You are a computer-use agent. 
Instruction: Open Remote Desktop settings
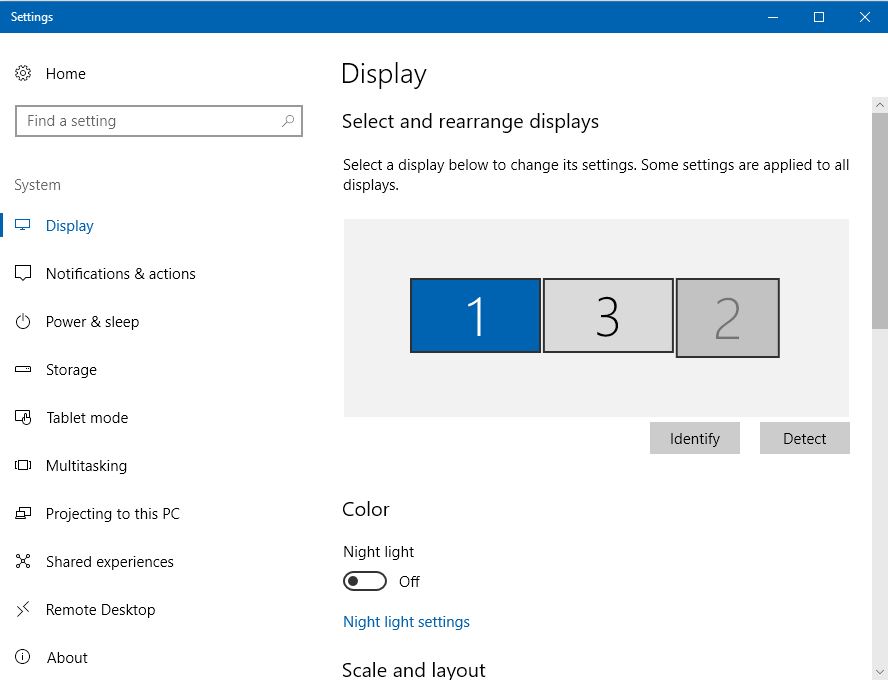click(x=100, y=609)
